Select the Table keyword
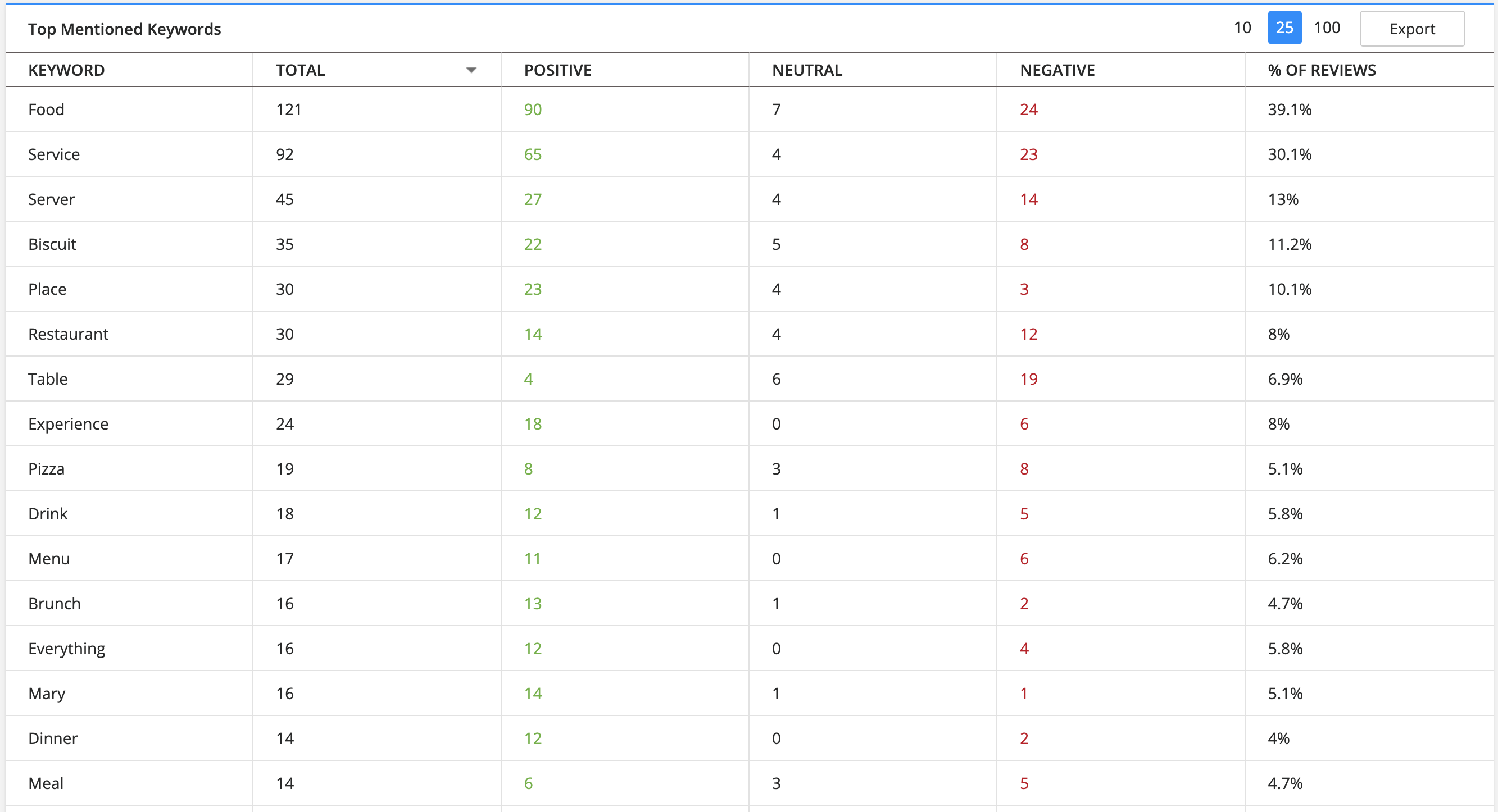The height and width of the screenshot is (812, 1498). click(x=48, y=379)
